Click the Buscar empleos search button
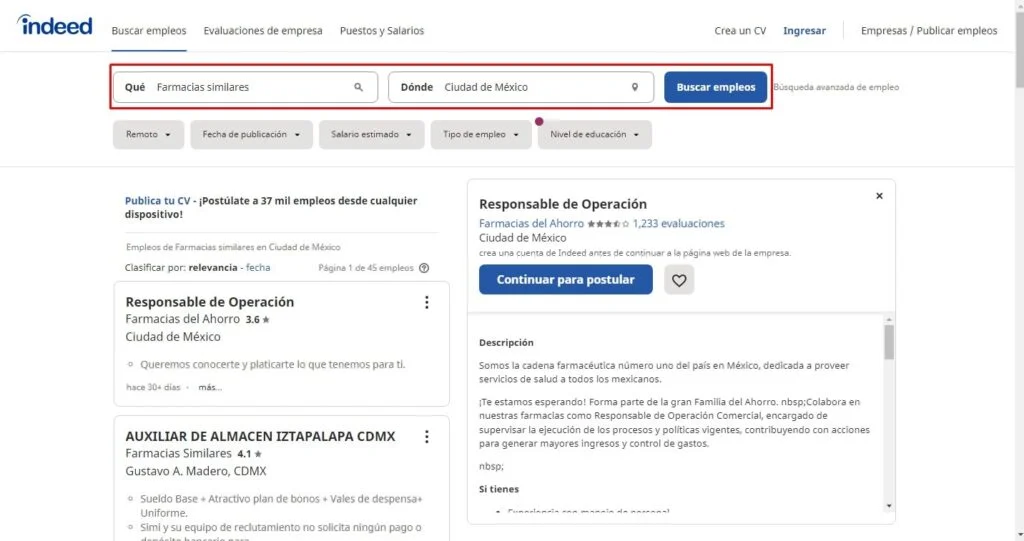1024x541 pixels. [x=716, y=87]
